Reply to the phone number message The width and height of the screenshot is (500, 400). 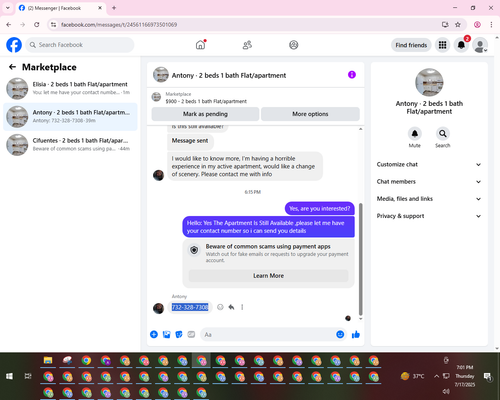pyautogui.click(x=231, y=307)
